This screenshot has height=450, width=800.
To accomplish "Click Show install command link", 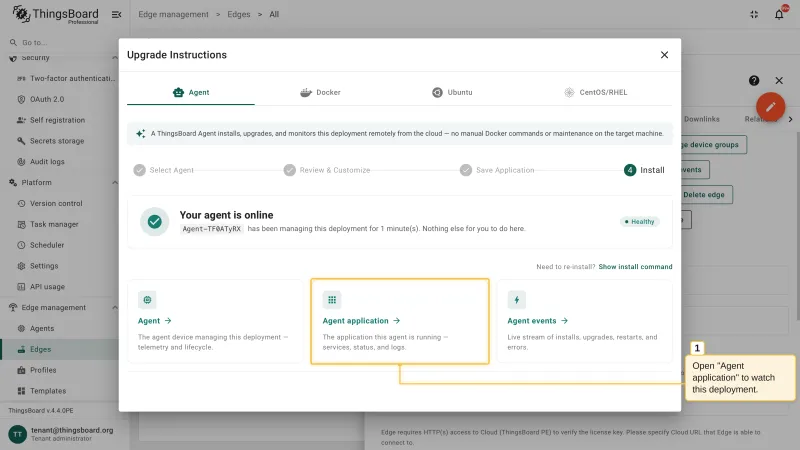I will point(635,266).
